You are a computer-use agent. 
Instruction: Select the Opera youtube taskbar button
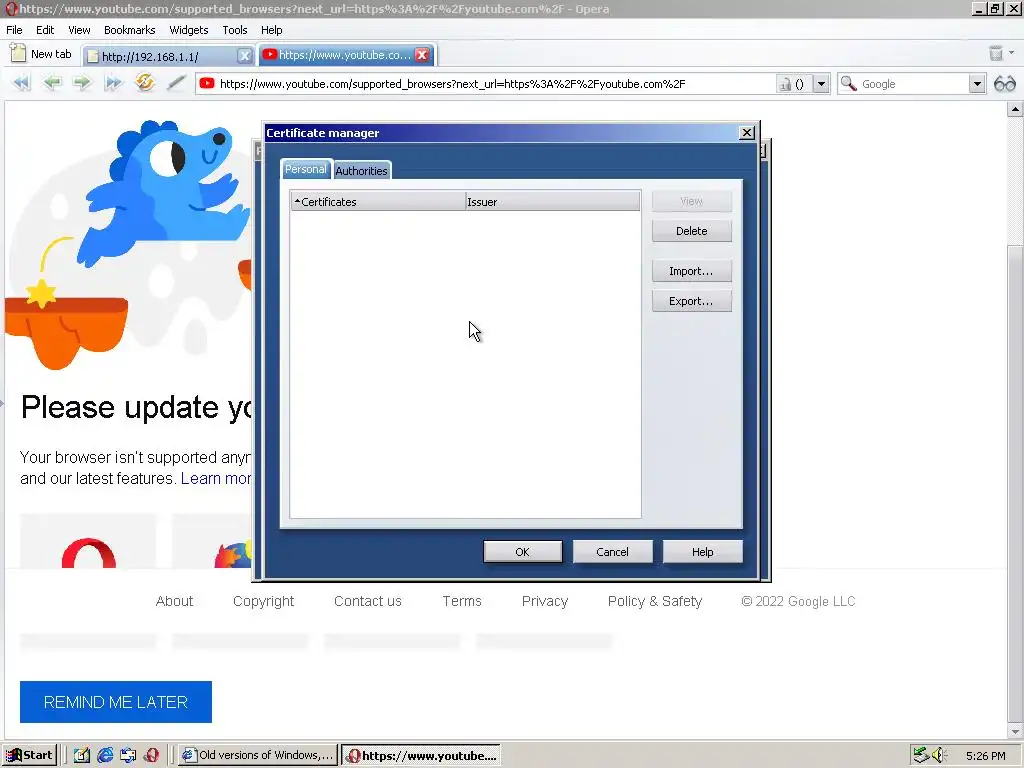tap(421, 756)
